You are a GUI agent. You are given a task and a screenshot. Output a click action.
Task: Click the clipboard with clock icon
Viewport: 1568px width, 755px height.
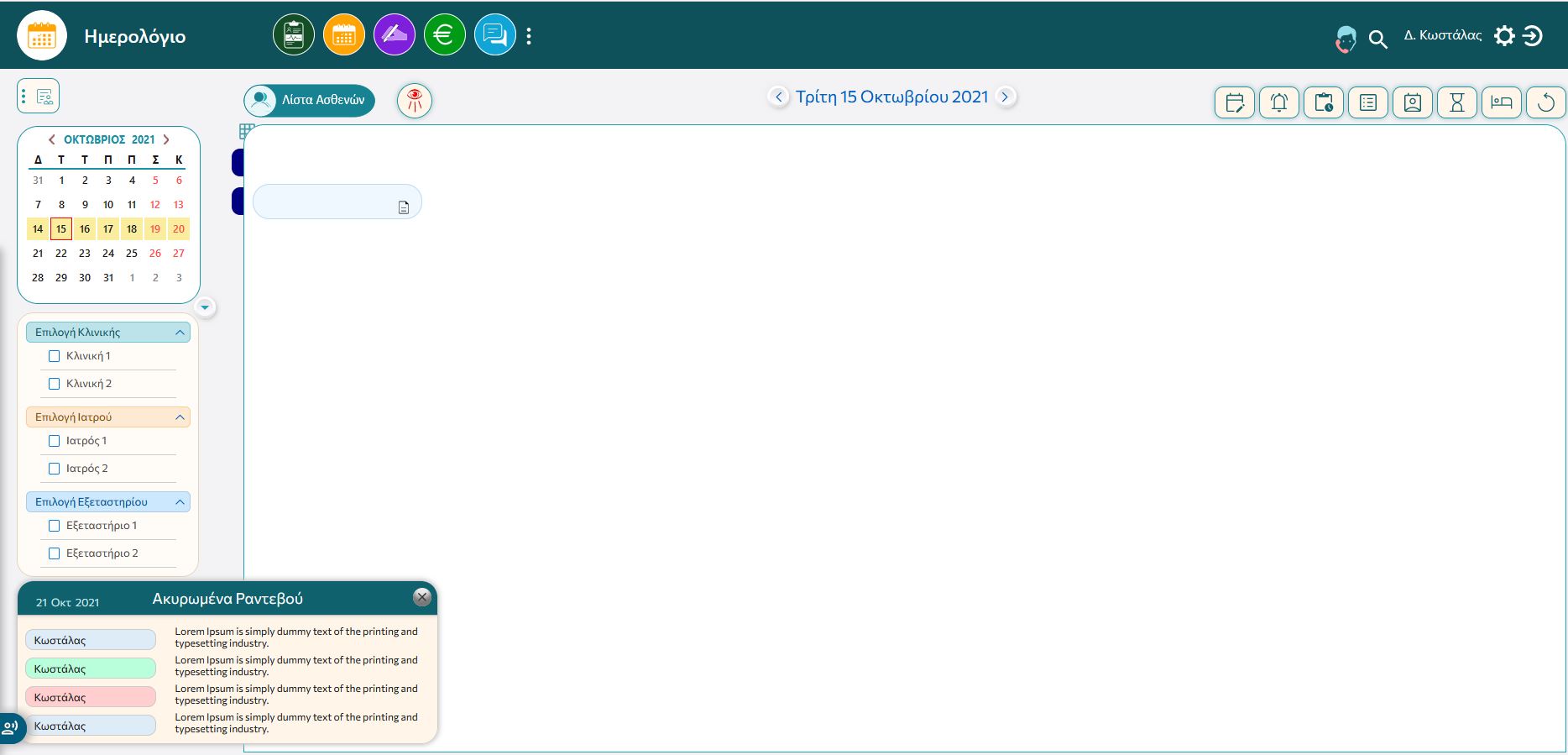click(1324, 102)
